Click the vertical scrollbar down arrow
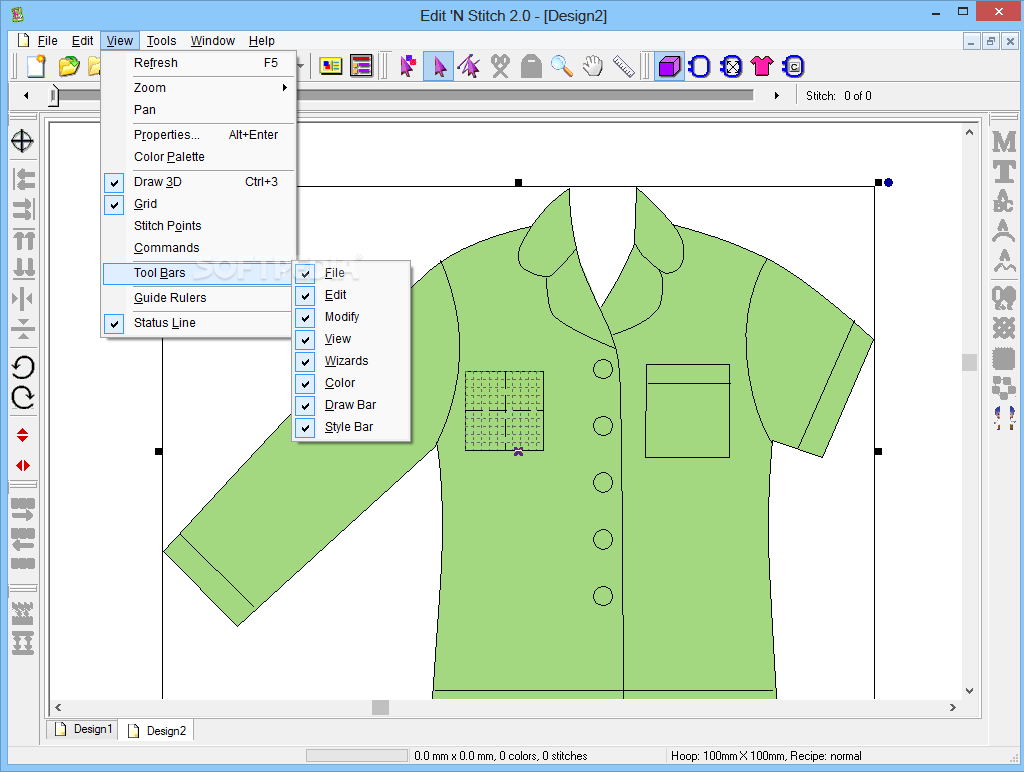Screen dimensions: 1024x772 [x=969, y=691]
